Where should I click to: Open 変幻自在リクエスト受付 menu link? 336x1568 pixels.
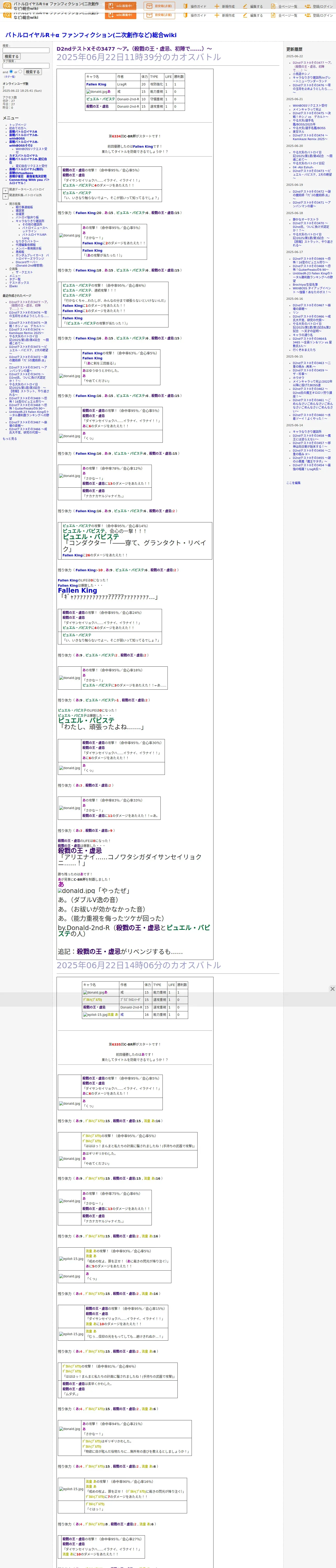coord(31,166)
